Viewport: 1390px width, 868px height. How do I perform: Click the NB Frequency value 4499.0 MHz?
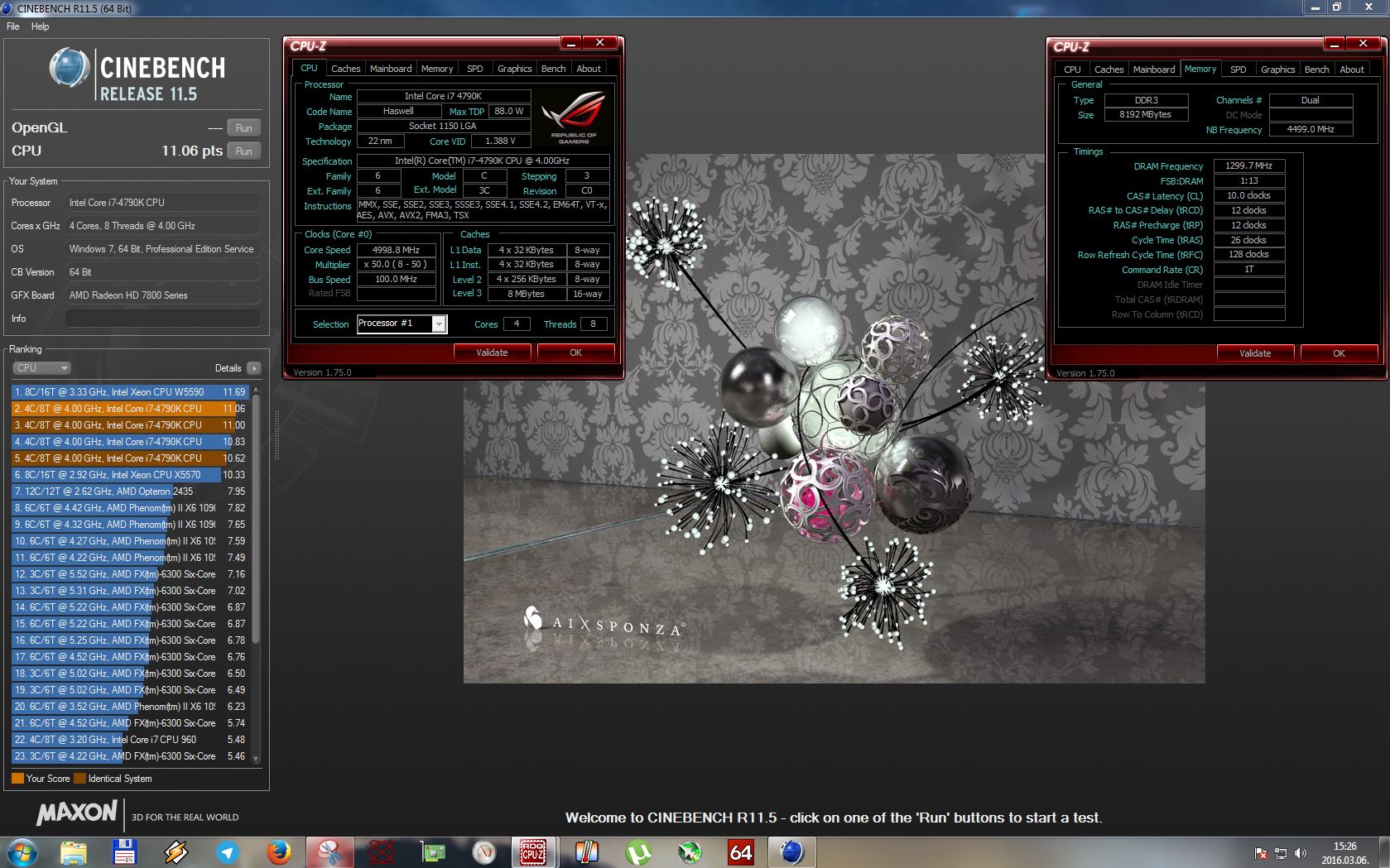1311,129
